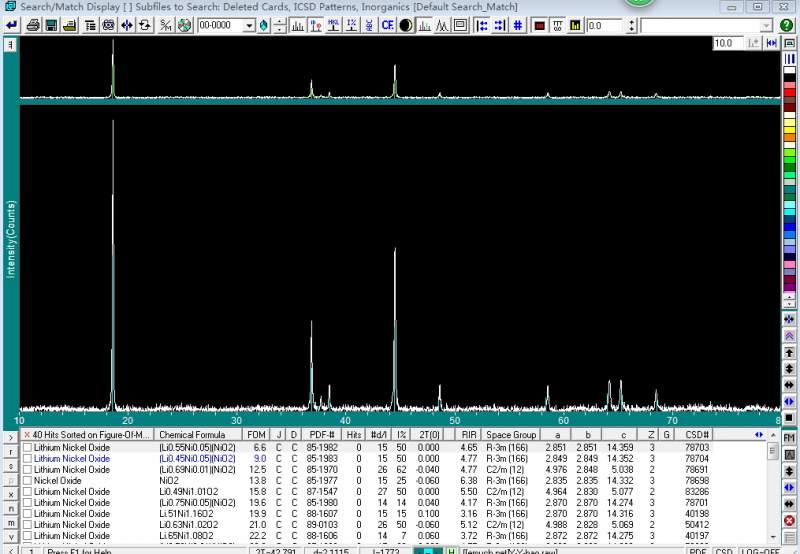Click the blue return arrow toolbar icon

coord(11,25)
